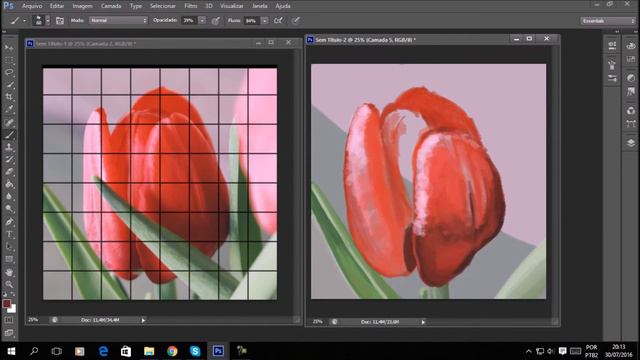The height and width of the screenshot is (360, 640).
Task: Expand status info arrow in Sem Título-2 window
Action: click(423, 322)
